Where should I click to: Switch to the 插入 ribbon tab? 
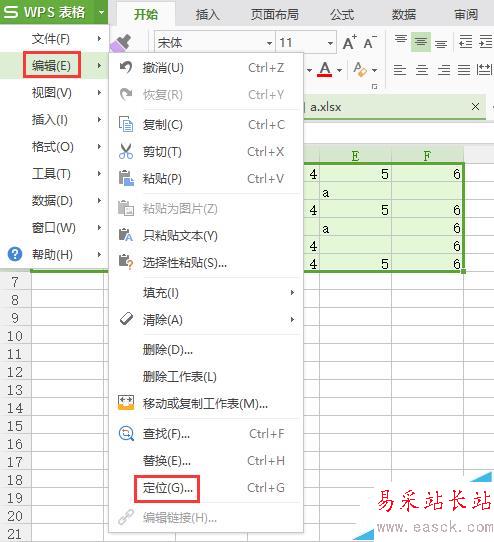pos(207,15)
